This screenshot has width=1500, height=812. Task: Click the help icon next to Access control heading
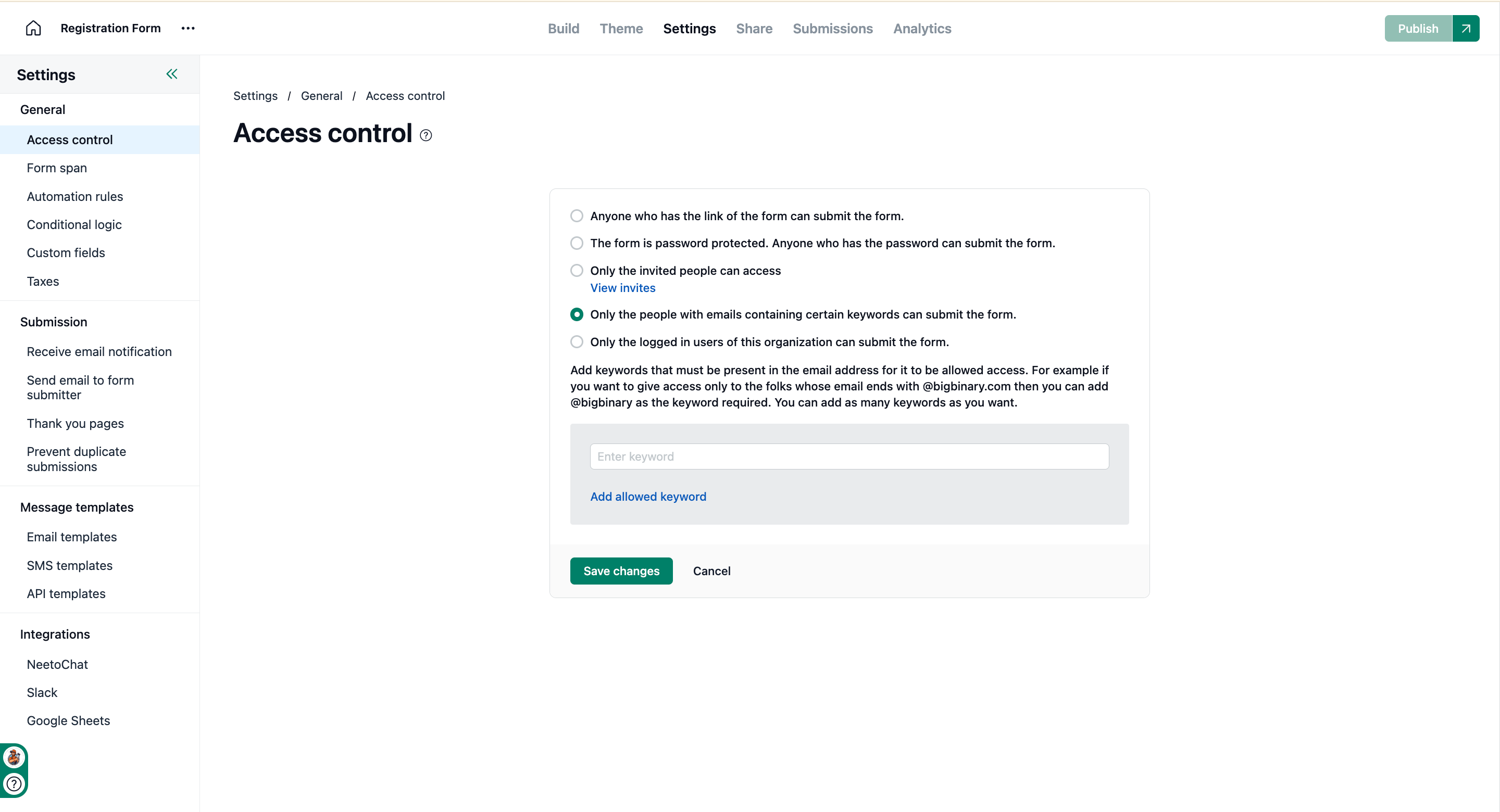(x=426, y=135)
